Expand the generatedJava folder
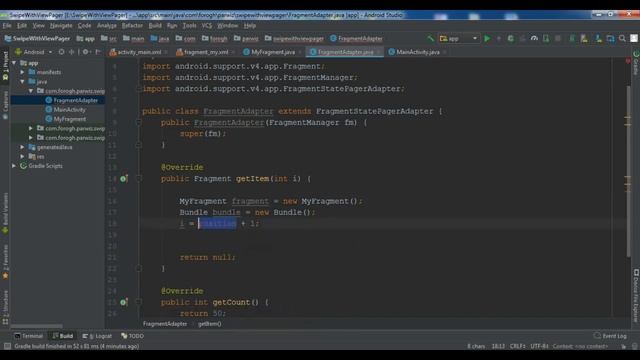 click(x=22, y=147)
